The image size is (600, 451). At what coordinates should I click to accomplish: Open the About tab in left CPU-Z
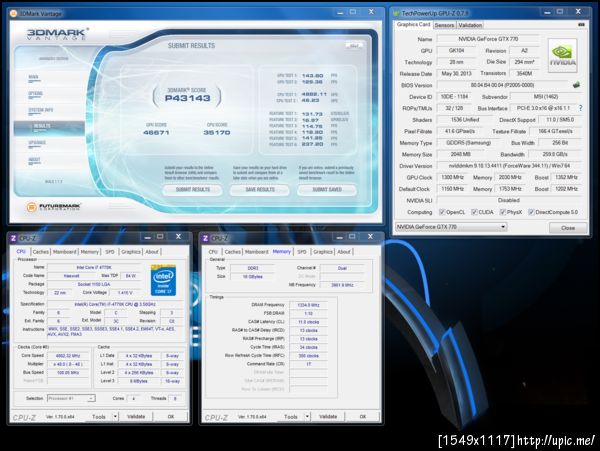point(152,252)
